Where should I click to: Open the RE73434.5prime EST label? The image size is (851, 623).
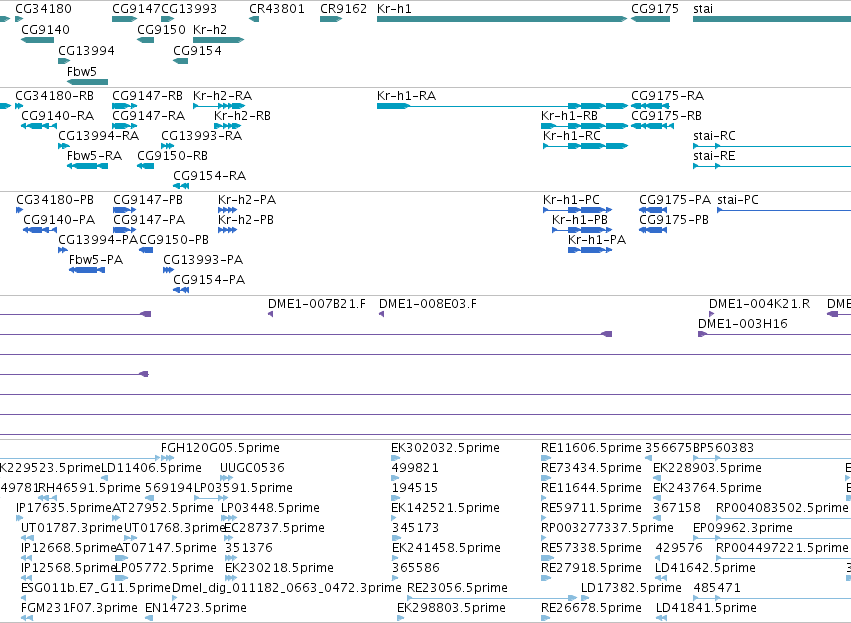(x=591, y=468)
